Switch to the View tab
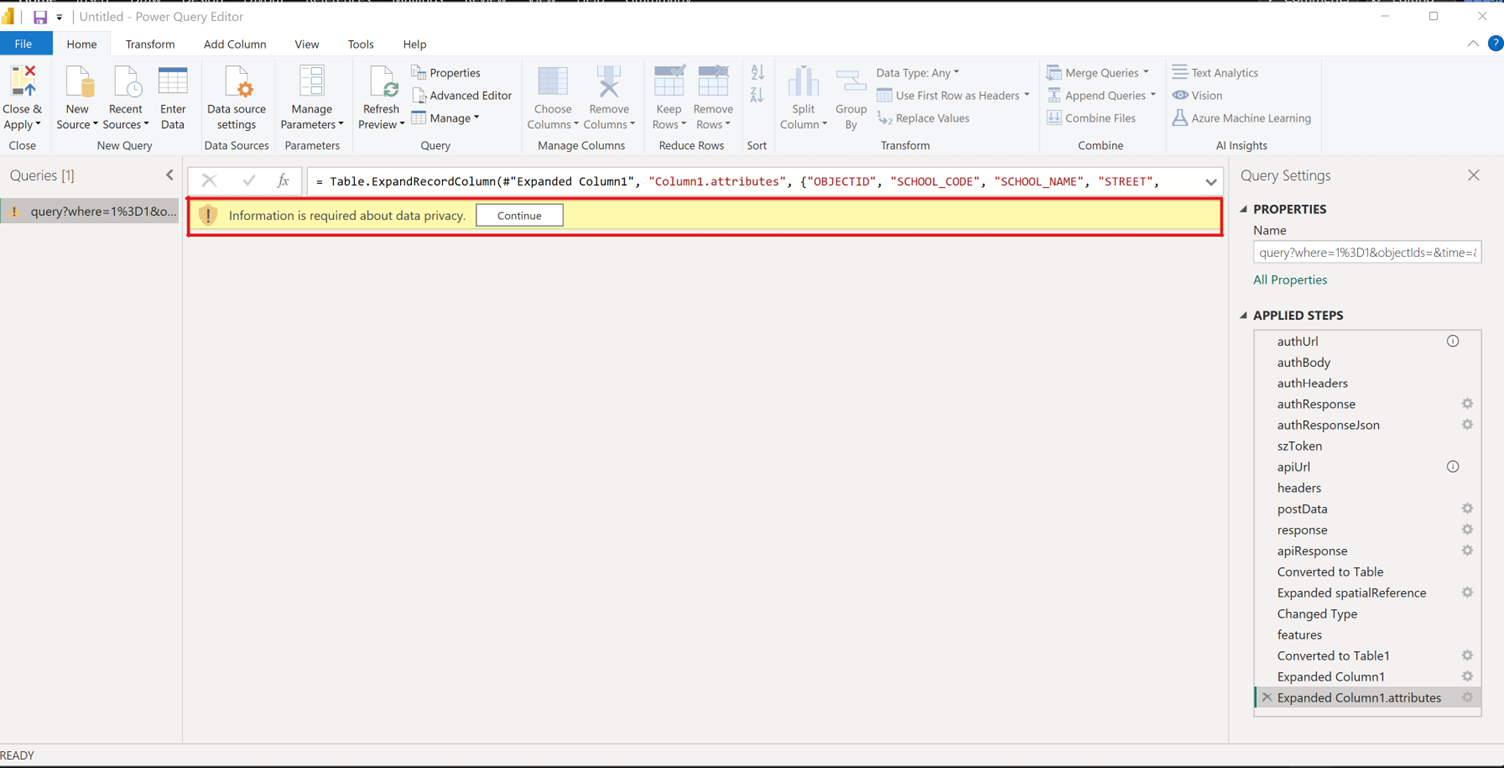This screenshot has width=1504, height=768. click(x=307, y=44)
